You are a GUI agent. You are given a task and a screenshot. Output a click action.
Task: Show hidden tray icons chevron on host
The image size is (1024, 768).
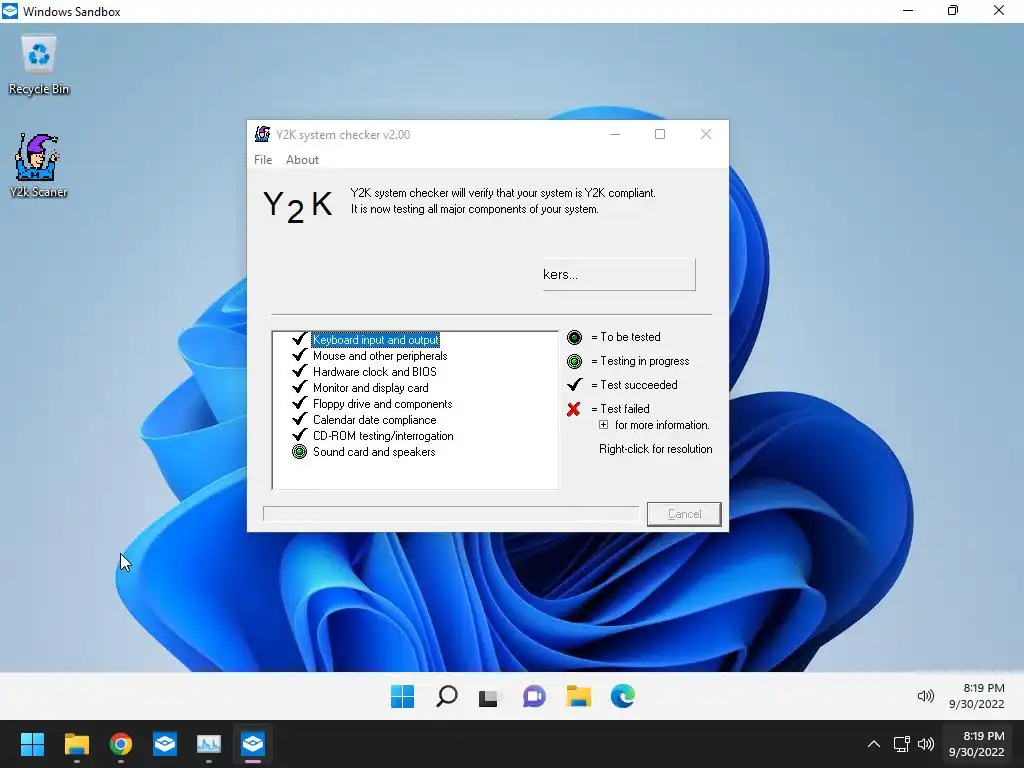(x=873, y=744)
